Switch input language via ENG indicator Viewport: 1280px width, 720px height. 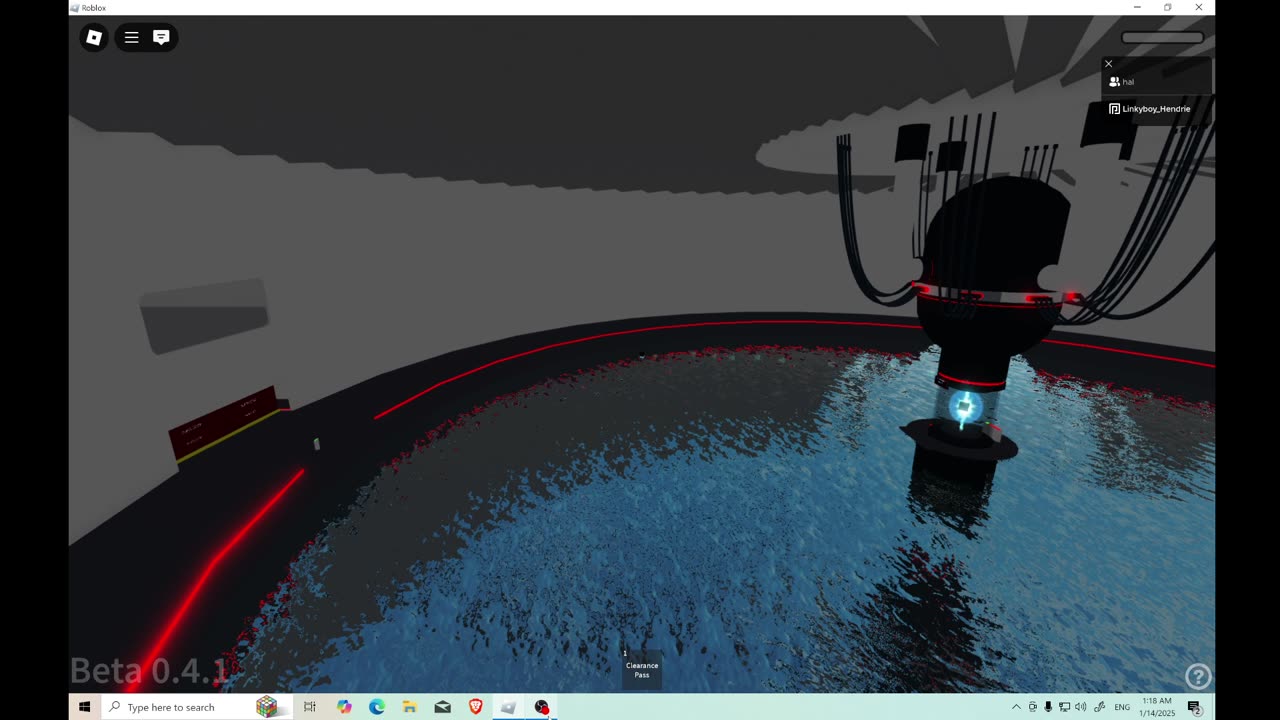(1122, 707)
